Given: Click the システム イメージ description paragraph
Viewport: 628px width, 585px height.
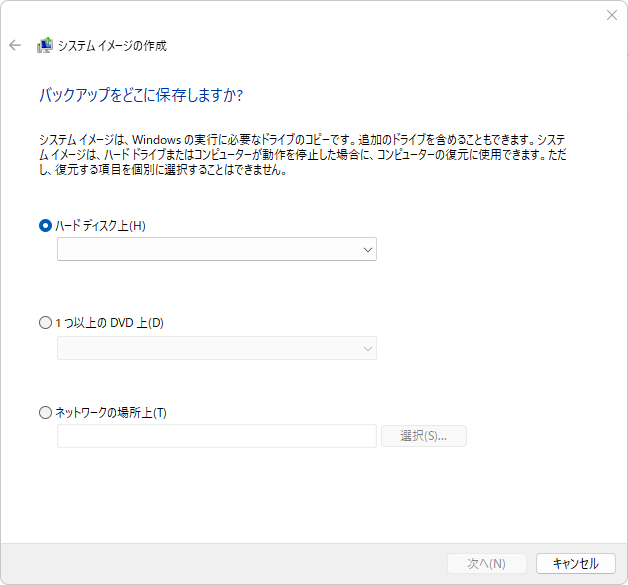Looking at the screenshot, I should tap(302, 155).
